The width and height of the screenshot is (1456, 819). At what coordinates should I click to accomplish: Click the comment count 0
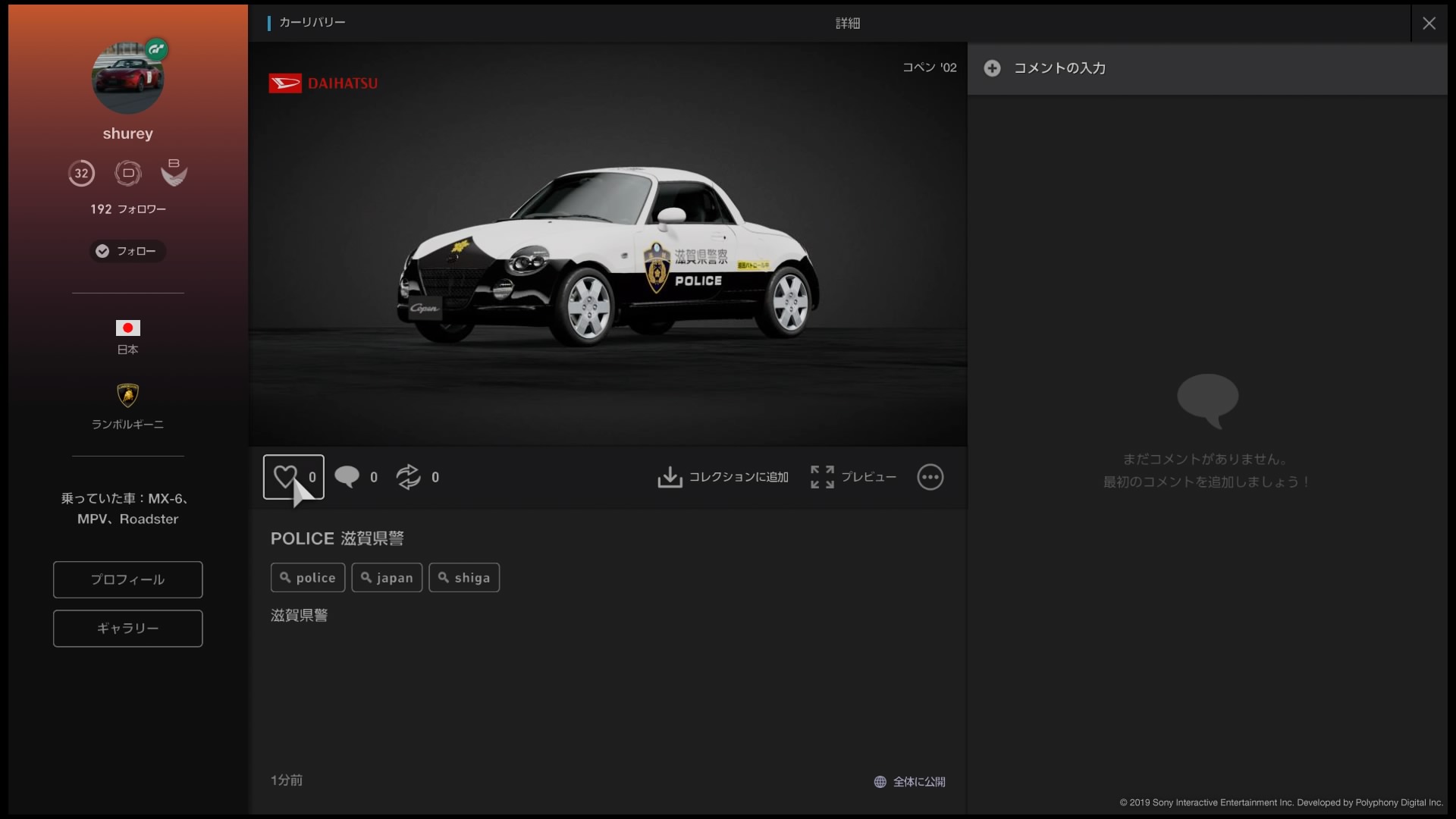pos(373,477)
